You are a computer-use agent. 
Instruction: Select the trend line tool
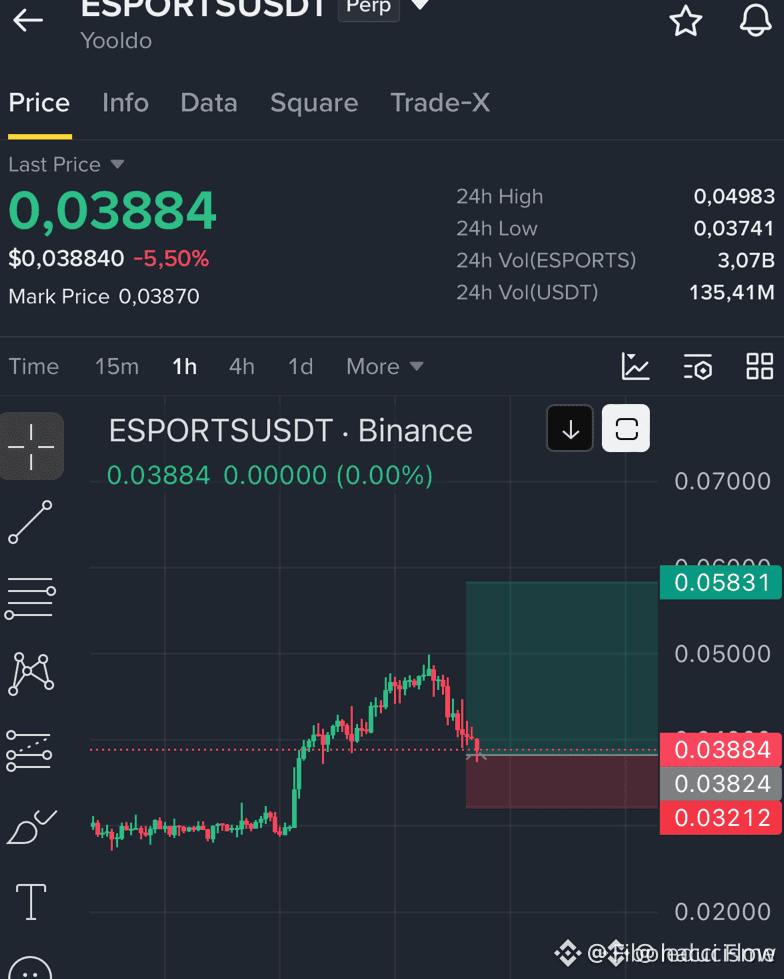tap(30, 522)
